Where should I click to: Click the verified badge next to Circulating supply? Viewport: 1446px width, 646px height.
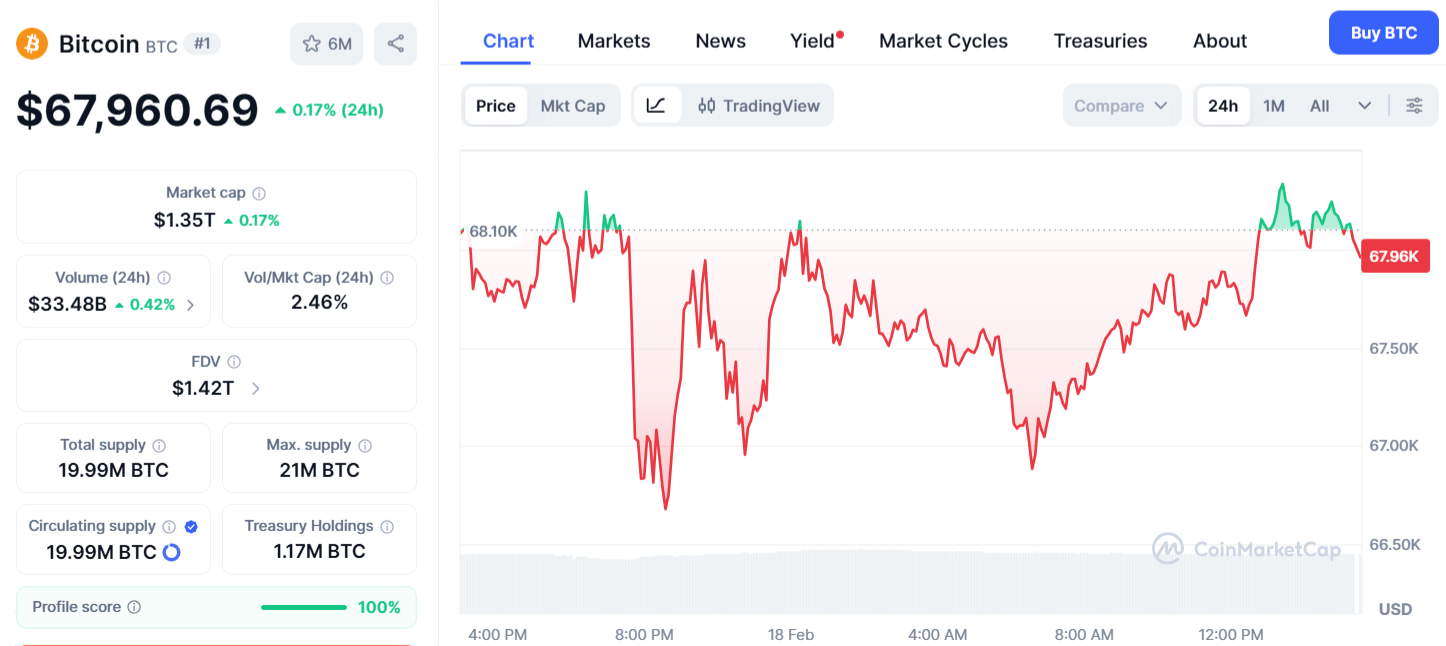point(190,525)
